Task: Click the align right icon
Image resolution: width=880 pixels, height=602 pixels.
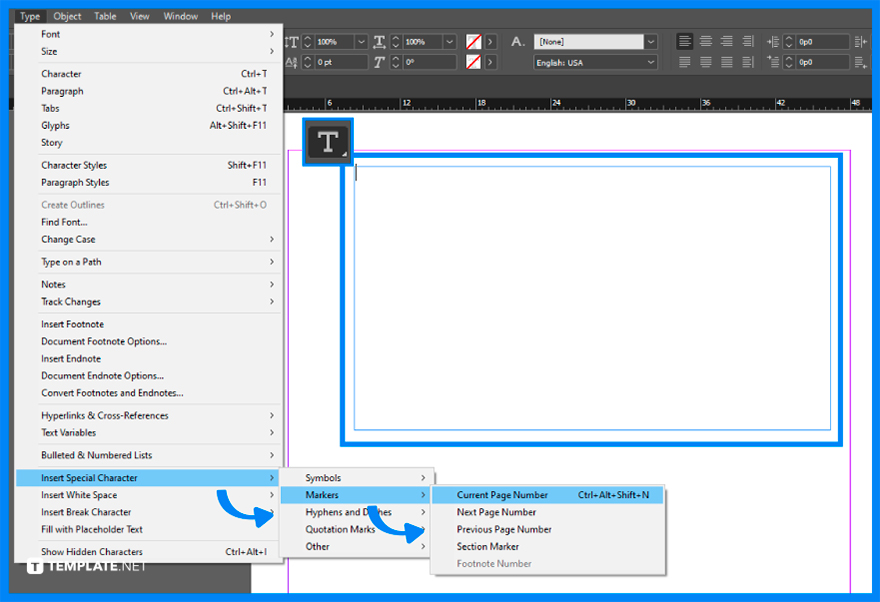Action: click(727, 40)
